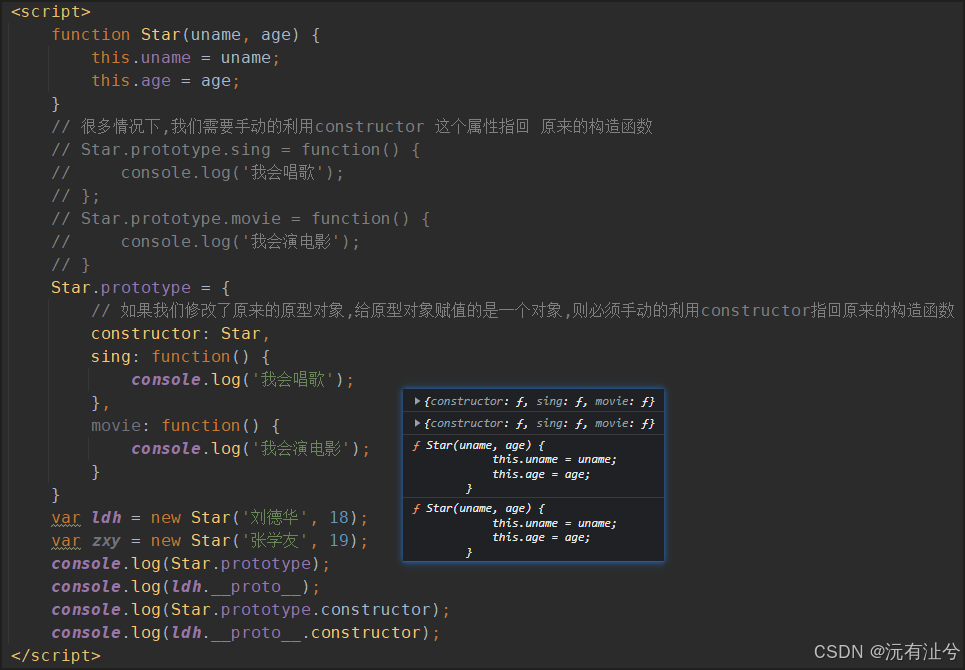Click the 'sing: function() {' line
Viewport: 965px width, 670px height.
tap(180, 357)
